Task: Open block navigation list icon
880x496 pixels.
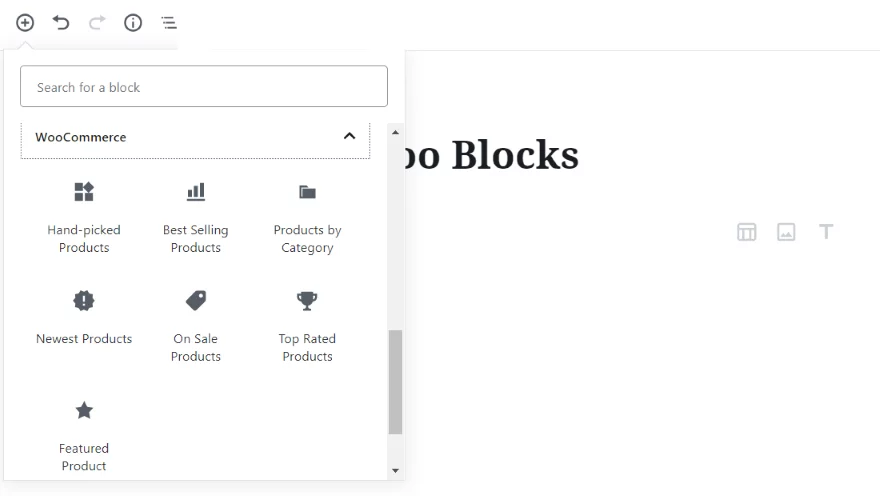Action: pos(169,23)
